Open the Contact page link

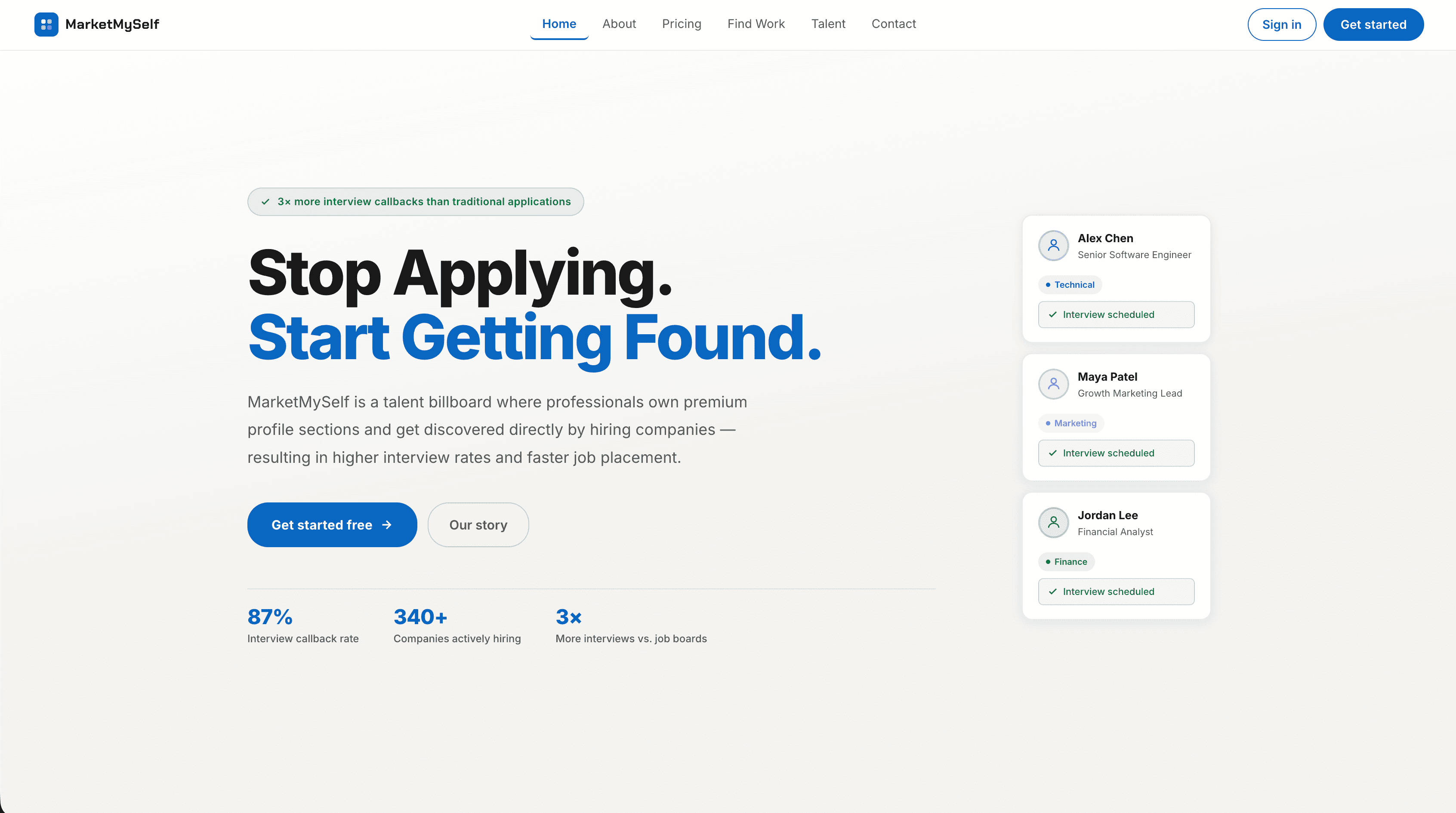pyautogui.click(x=893, y=24)
